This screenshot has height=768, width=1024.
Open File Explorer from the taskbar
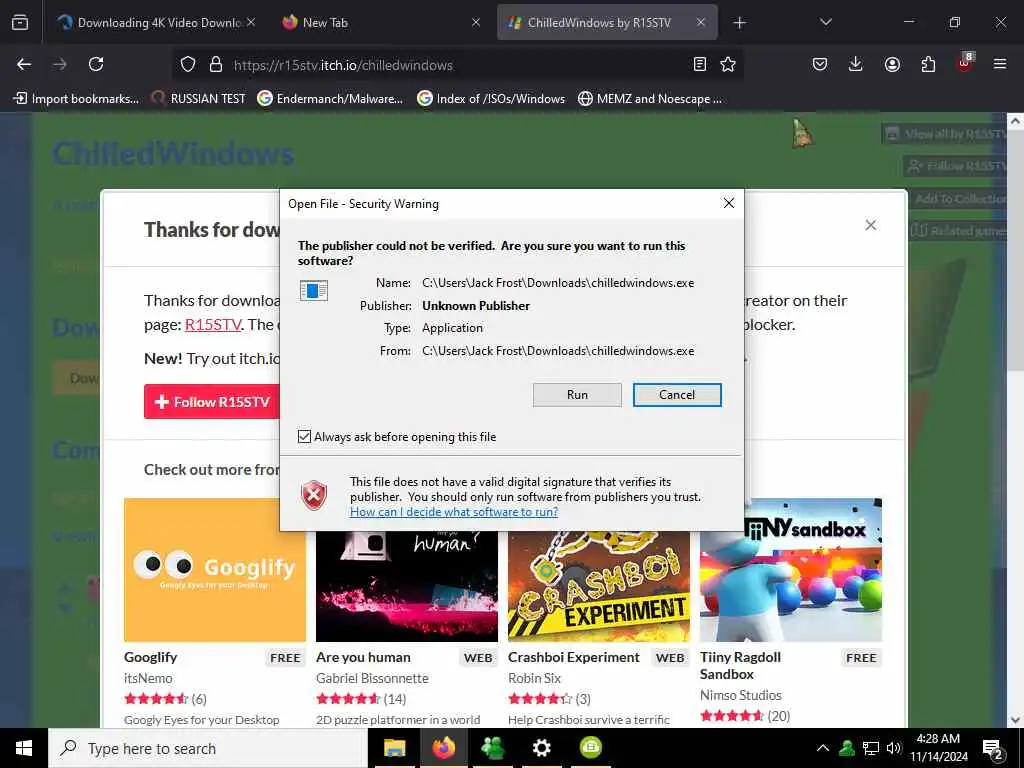[394, 748]
